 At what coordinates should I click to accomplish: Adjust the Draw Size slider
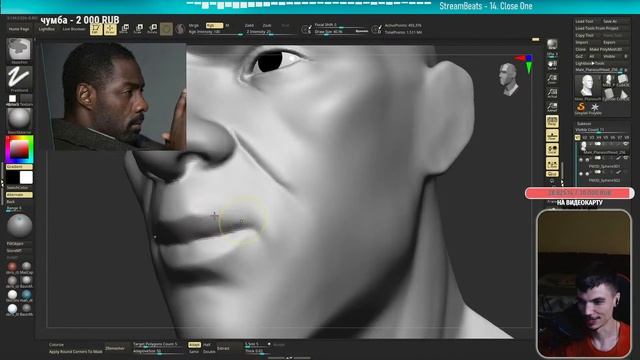(x=341, y=31)
